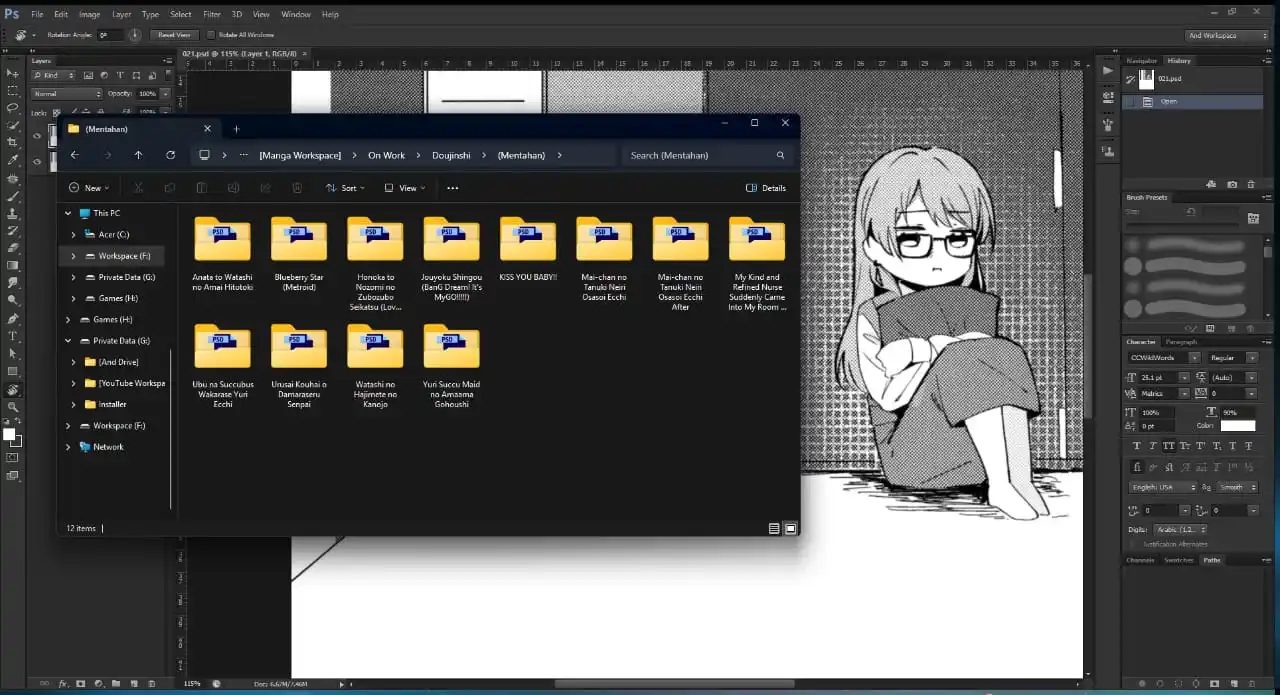This screenshot has width=1280, height=695.
Task: Click the Play actions panel icon
Action: click(1107, 71)
